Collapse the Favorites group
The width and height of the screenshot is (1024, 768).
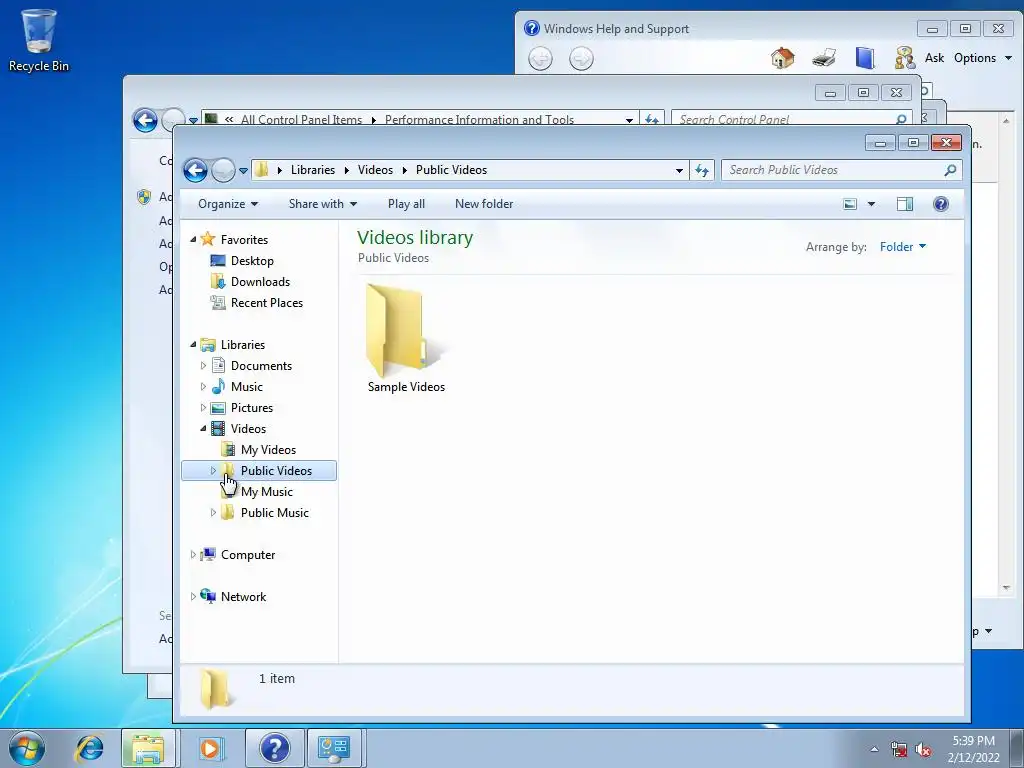193,240
